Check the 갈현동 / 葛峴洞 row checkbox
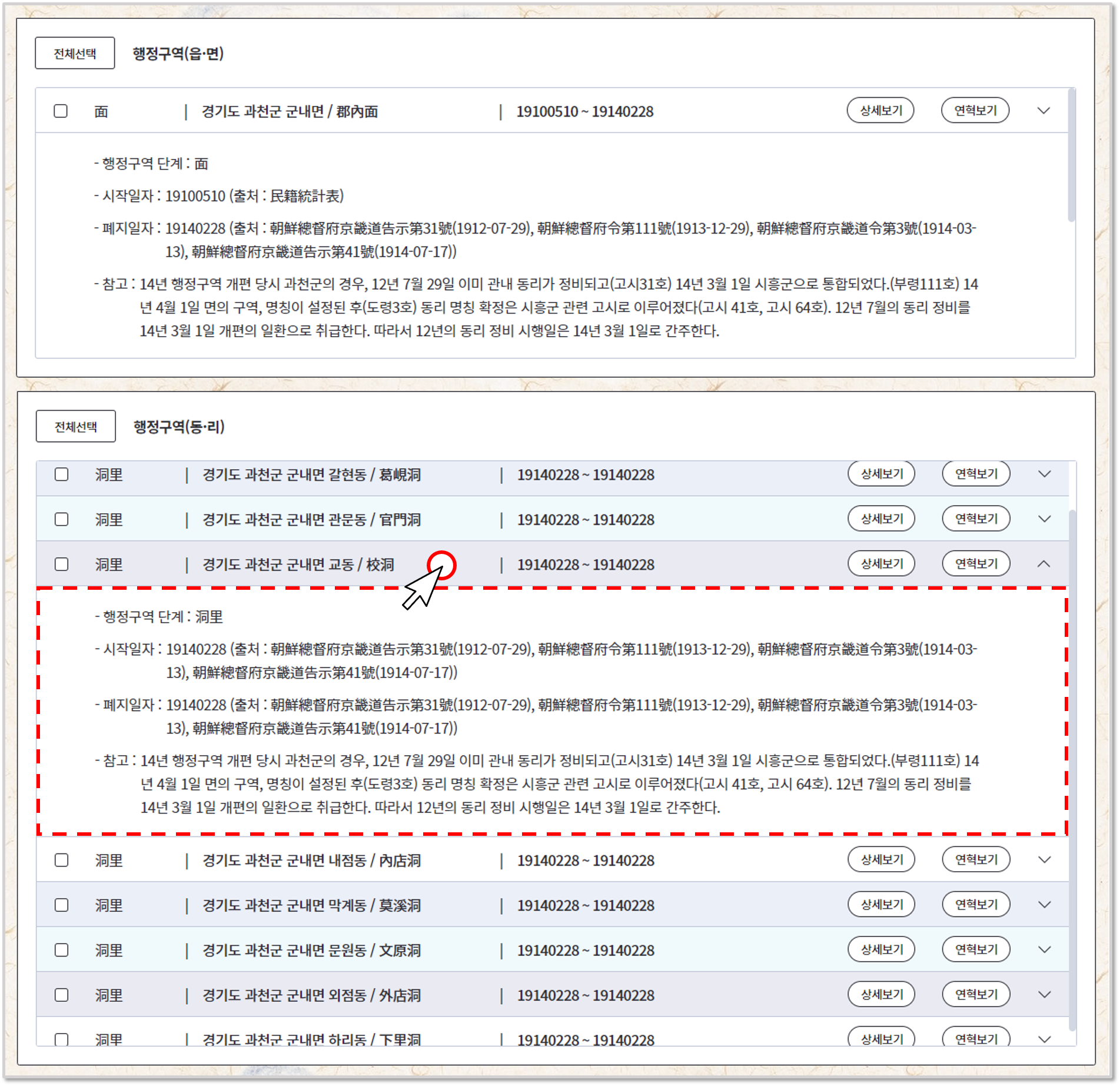1120x1086 pixels. (x=61, y=475)
